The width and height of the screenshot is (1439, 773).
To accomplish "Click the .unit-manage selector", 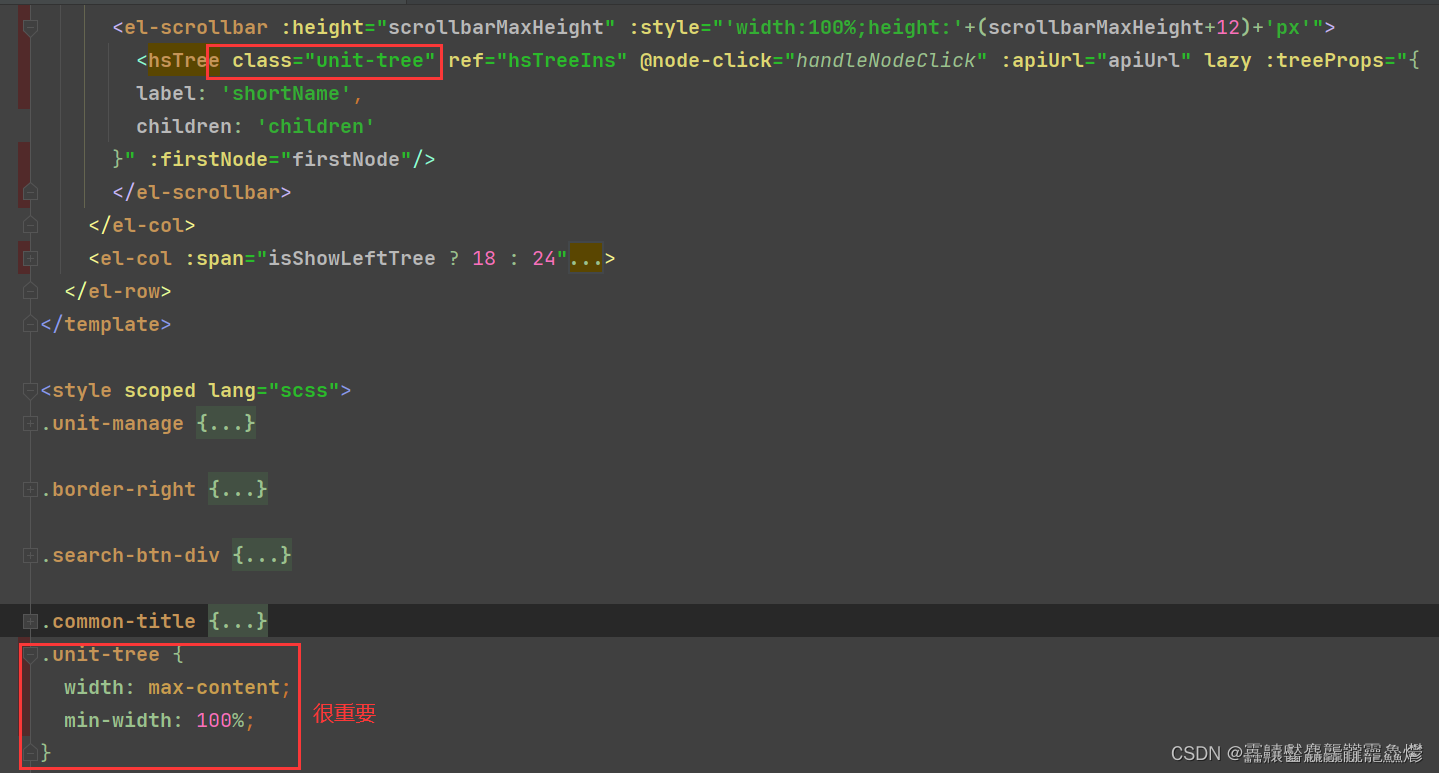I will (x=112, y=423).
